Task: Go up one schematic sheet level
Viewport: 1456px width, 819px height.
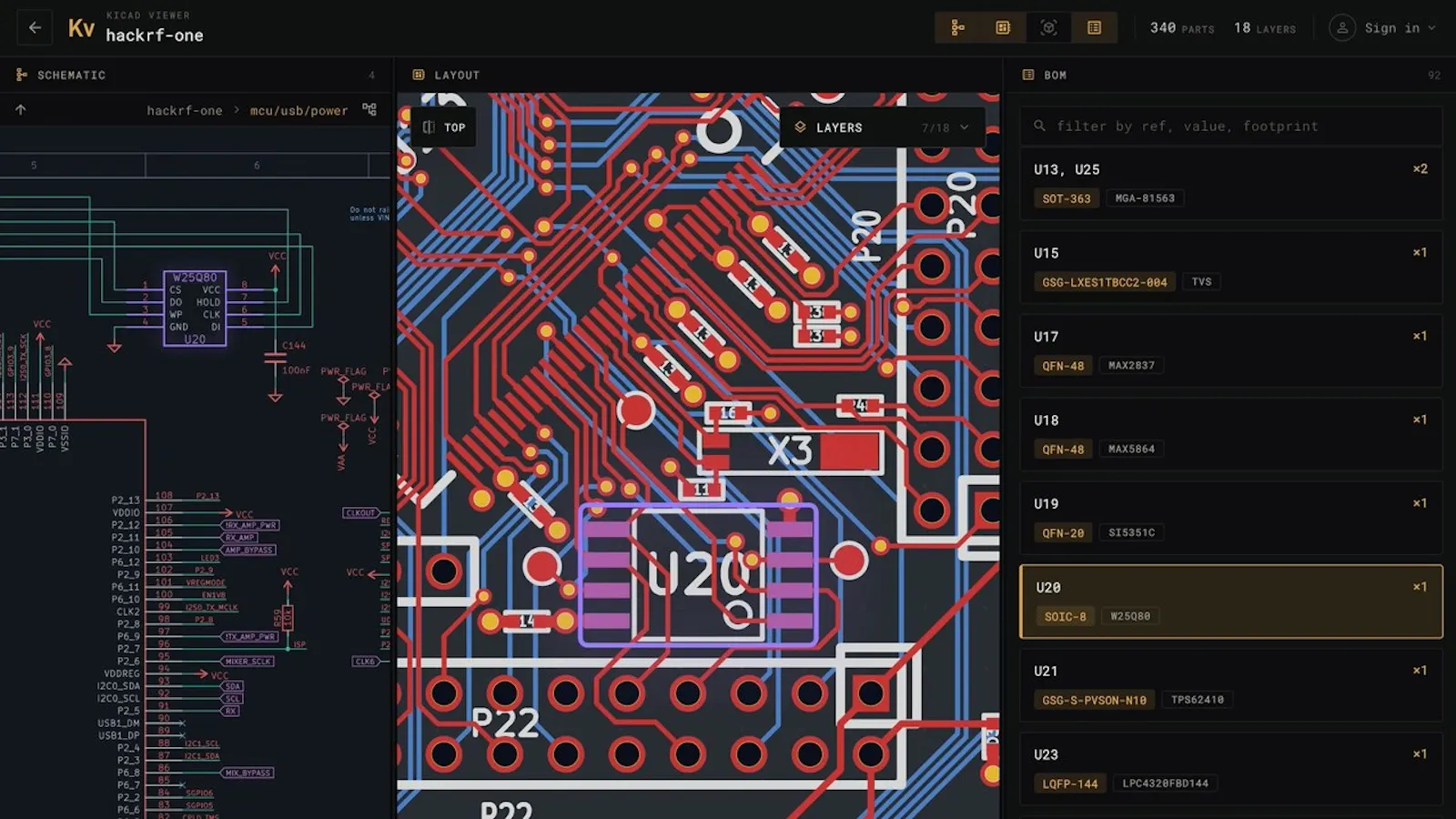Action: [21, 110]
